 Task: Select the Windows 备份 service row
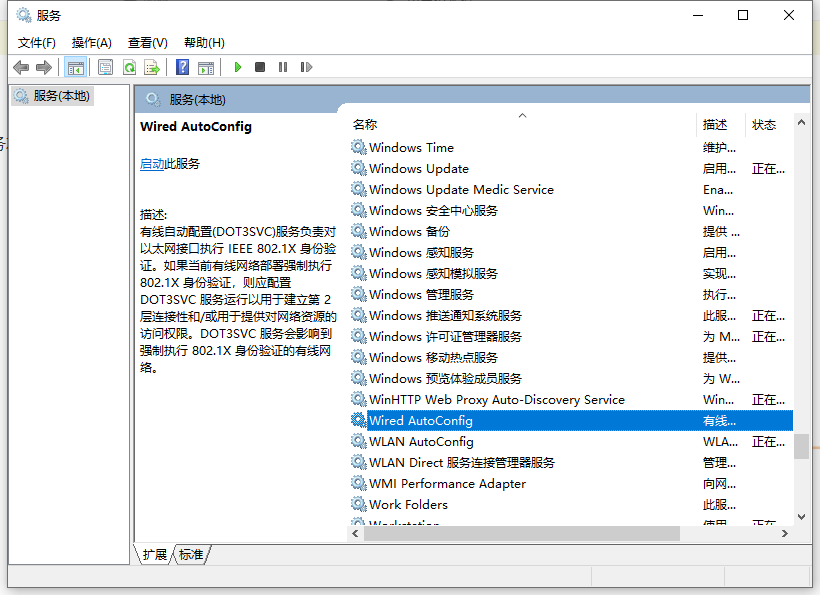(571, 231)
